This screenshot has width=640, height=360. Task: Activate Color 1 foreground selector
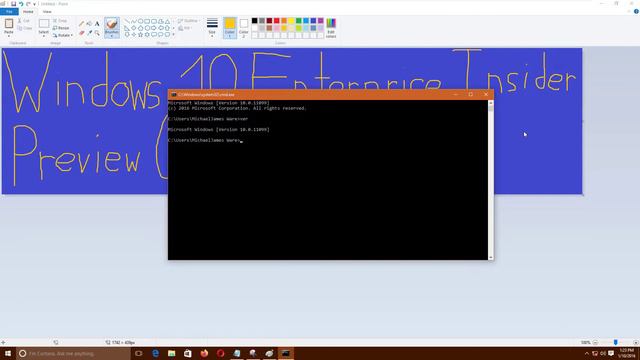(x=230, y=28)
